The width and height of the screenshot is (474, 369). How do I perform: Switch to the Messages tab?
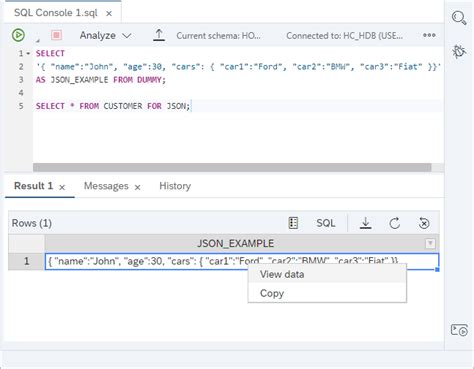click(106, 186)
